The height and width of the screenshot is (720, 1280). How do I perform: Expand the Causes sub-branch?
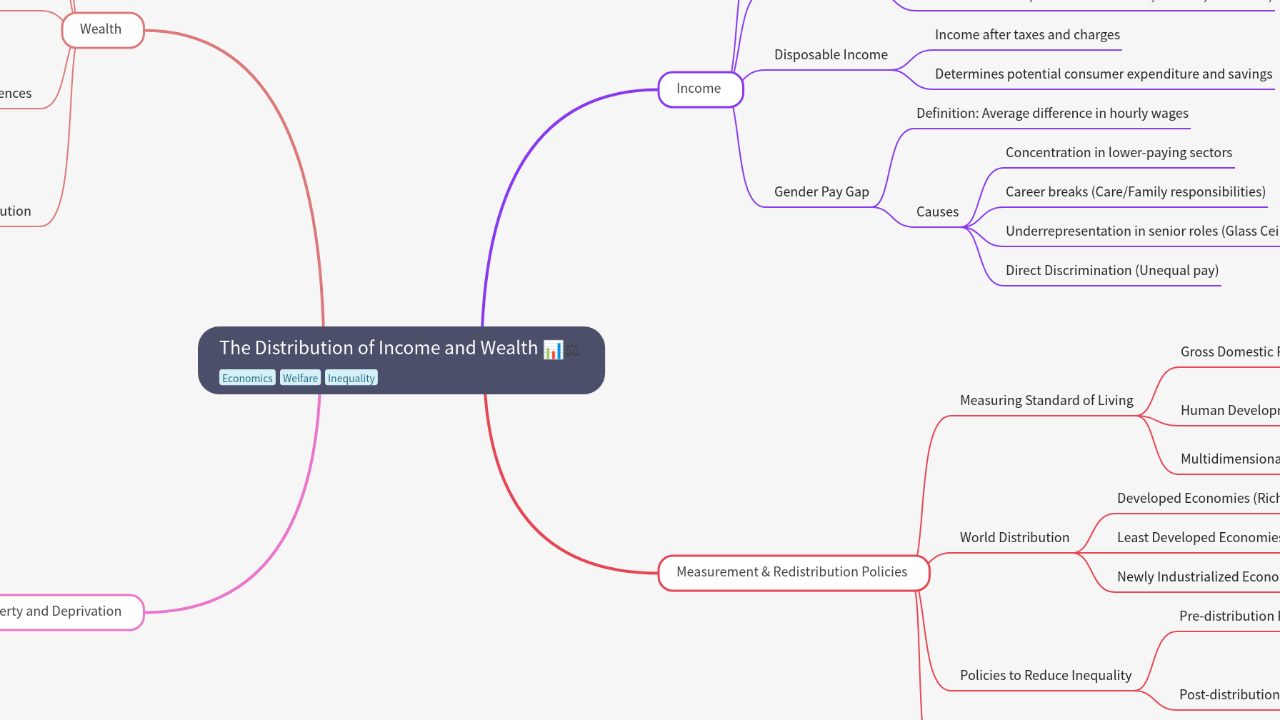[x=937, y=212]
